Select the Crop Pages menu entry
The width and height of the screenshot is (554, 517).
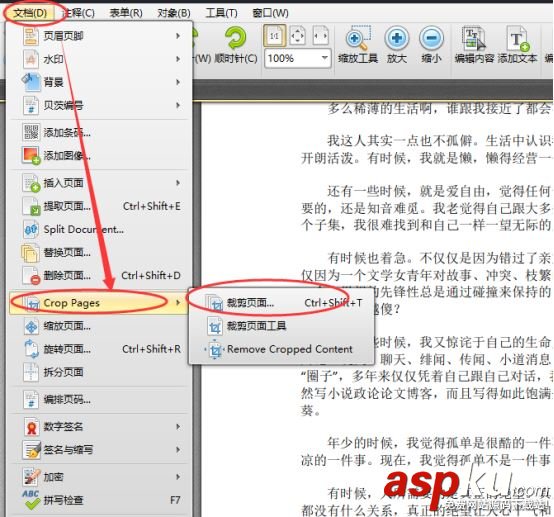pos(98,303)
